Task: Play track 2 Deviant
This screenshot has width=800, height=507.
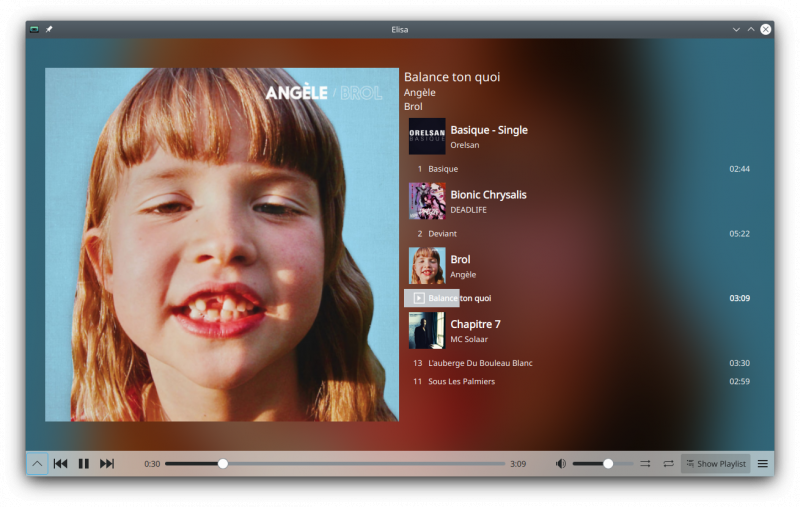Action: point(579,234)
